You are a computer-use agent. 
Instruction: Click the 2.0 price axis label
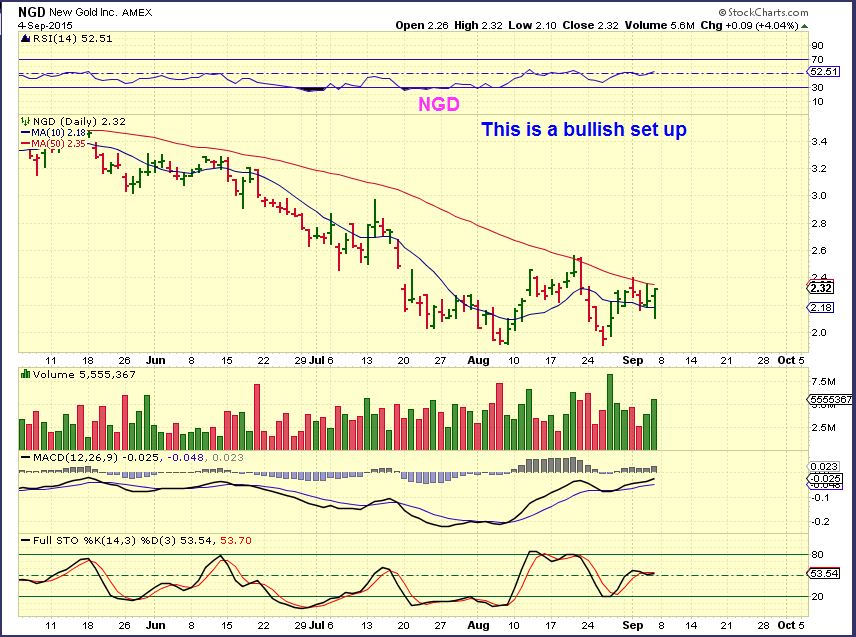pyautogui.click(x=819, y=332)
